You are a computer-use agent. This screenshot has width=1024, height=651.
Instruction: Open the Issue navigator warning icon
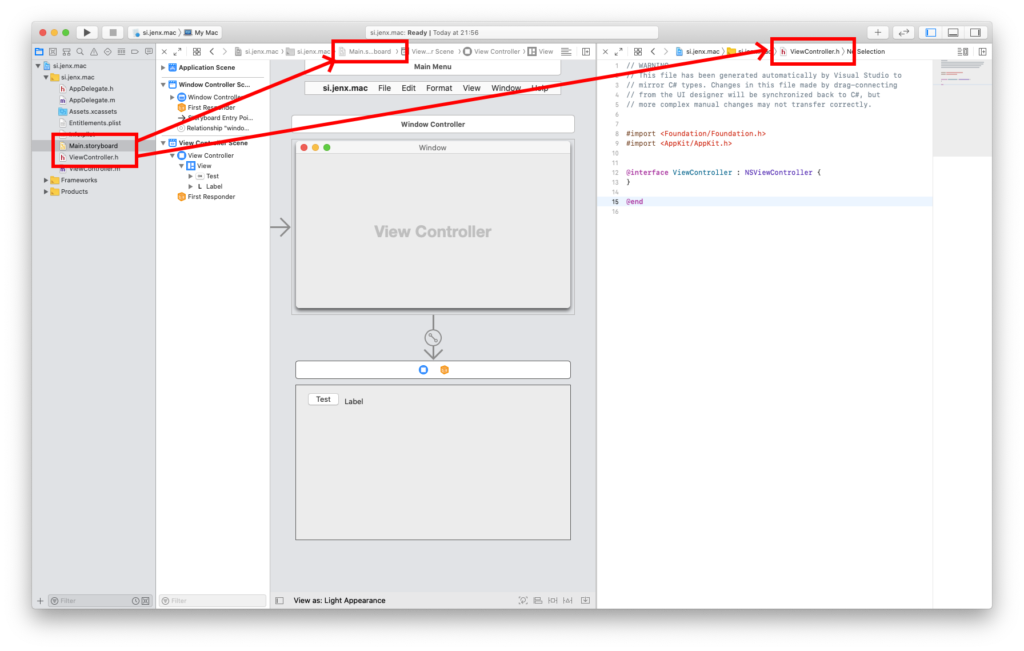(x=93, y=51)
